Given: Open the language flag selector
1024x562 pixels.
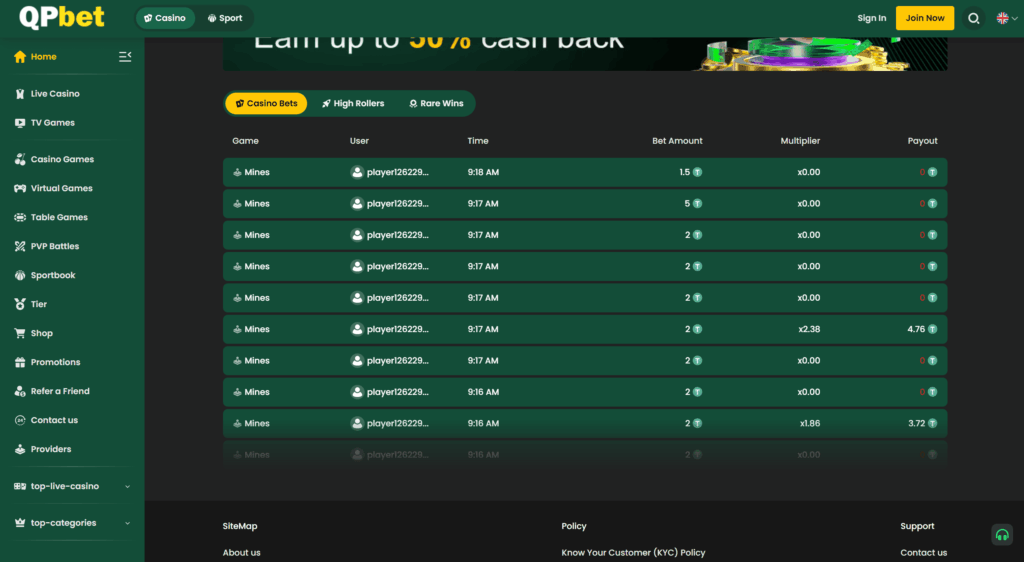Looking at the screenshot, I should pos(1006,18).
